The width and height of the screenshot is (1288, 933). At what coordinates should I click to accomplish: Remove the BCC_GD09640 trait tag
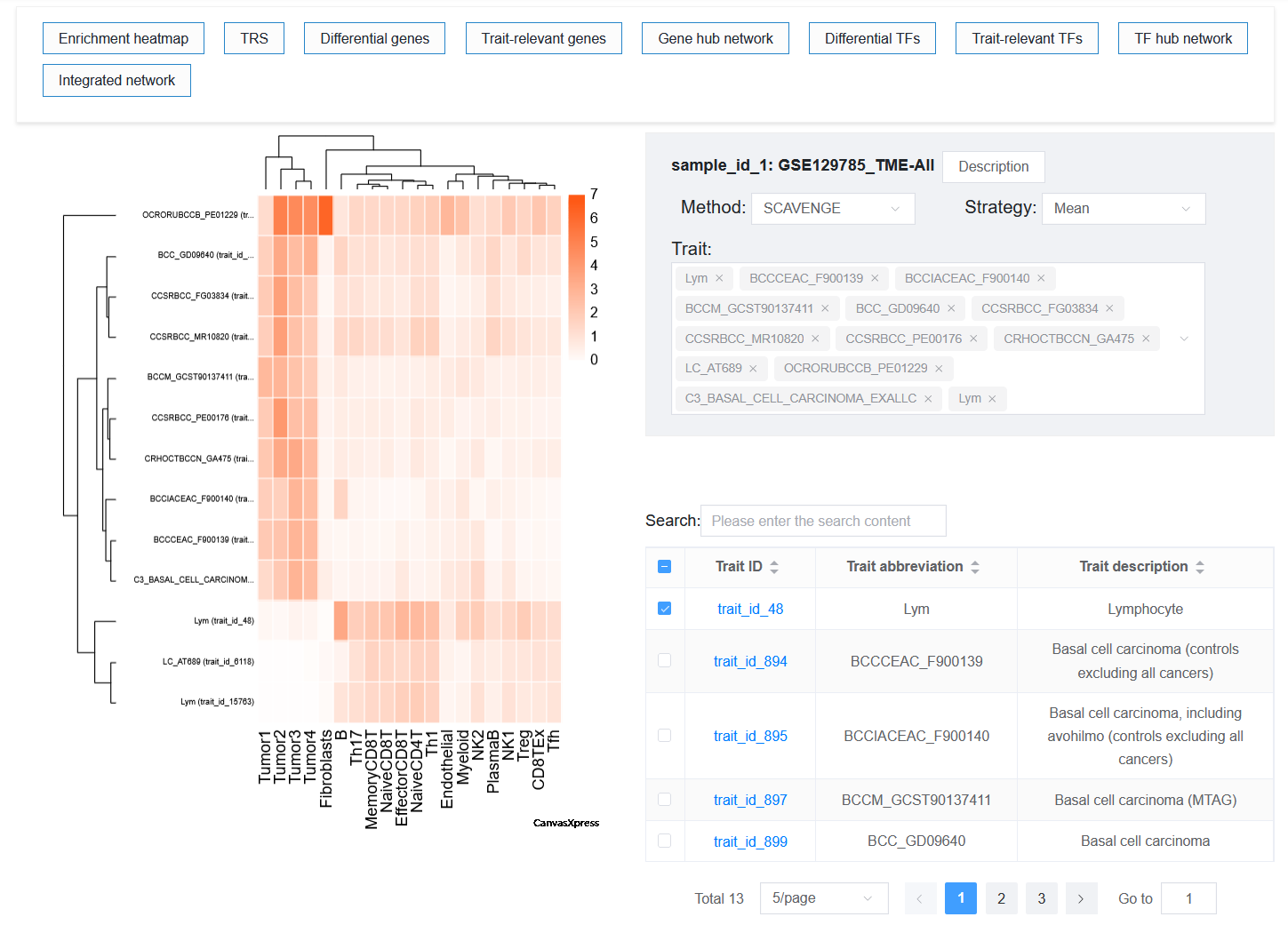[x=951, y=309]
